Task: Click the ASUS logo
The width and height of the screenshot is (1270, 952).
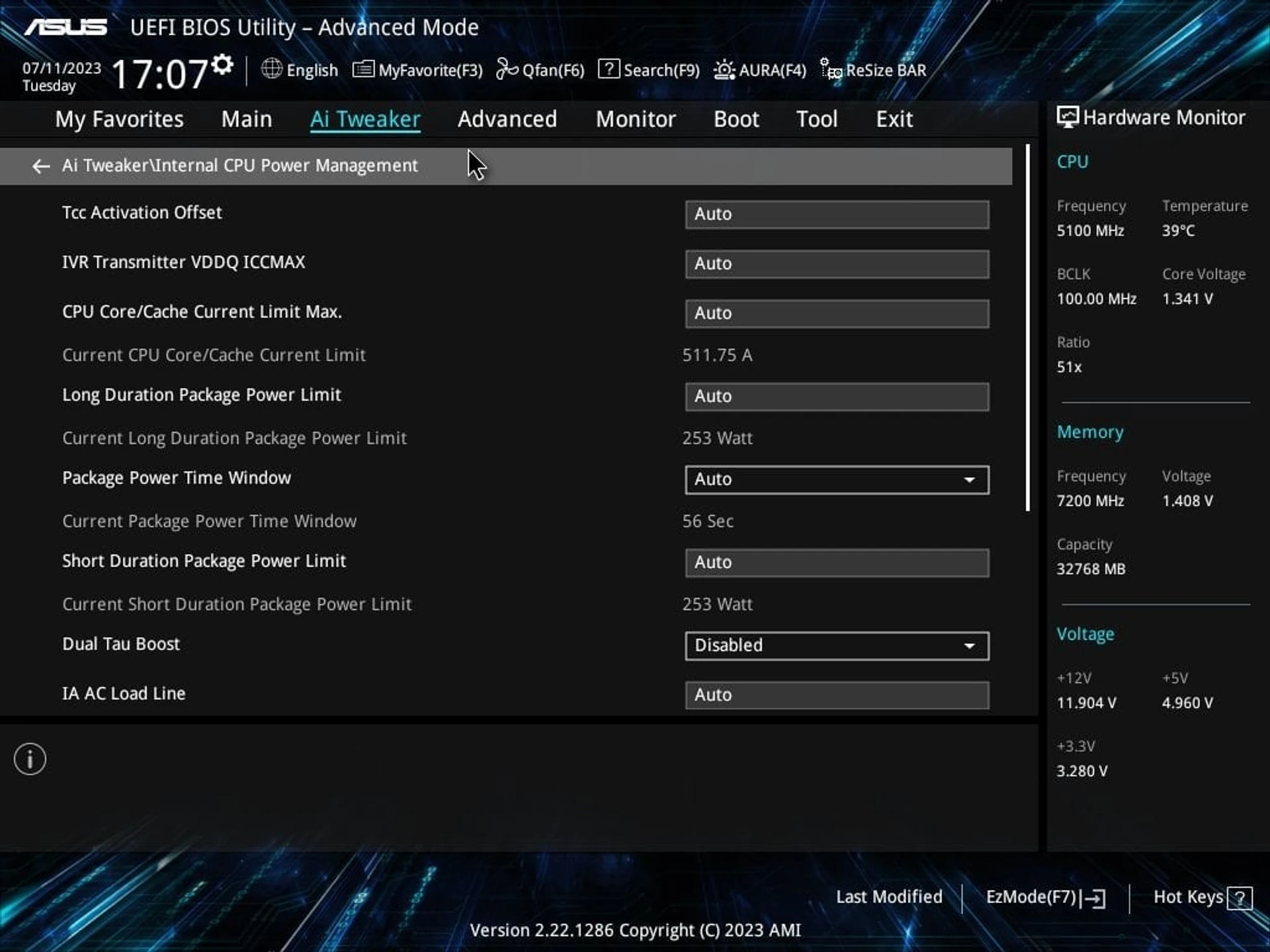Action: (x=65, y=27)
